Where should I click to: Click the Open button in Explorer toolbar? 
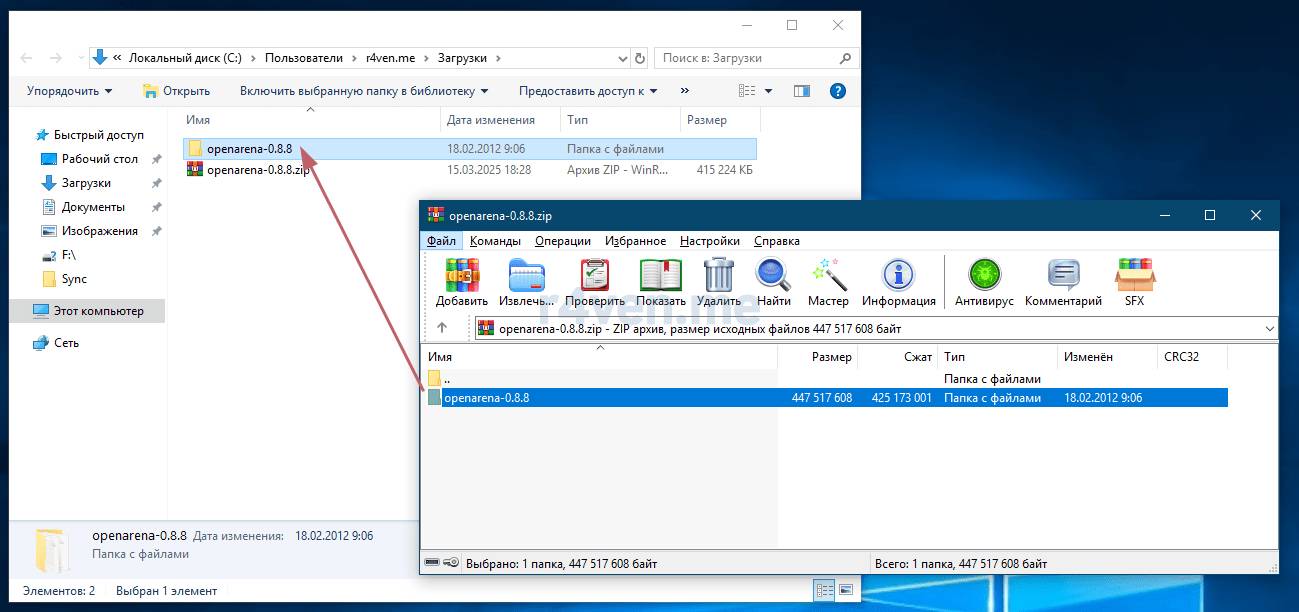[177, 91]
